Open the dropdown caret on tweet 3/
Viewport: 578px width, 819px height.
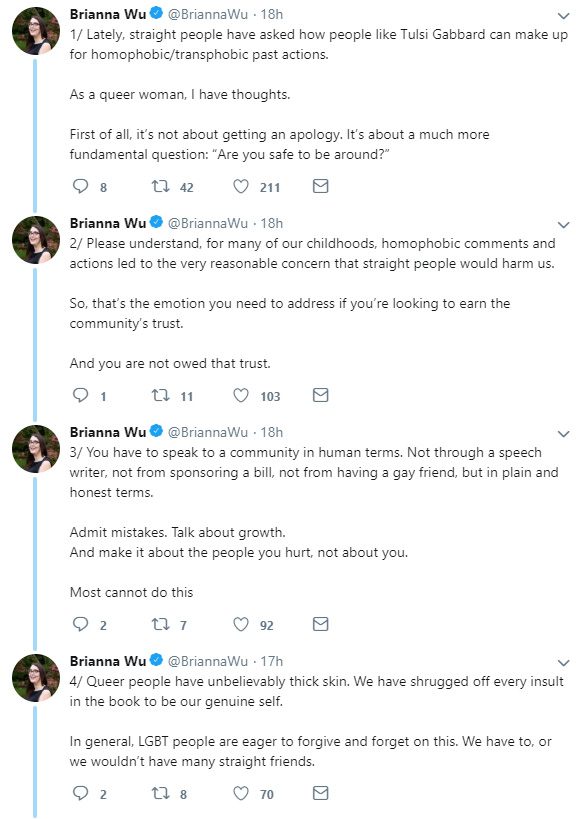coord(563,434)
